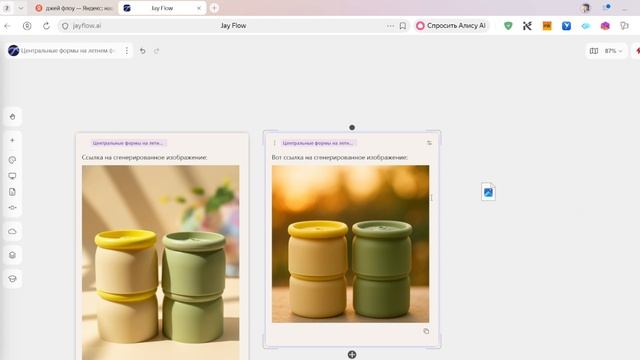Click the bottom plus connector of selected card
This screenshot has width=640, height=360.
click(352, 354)
